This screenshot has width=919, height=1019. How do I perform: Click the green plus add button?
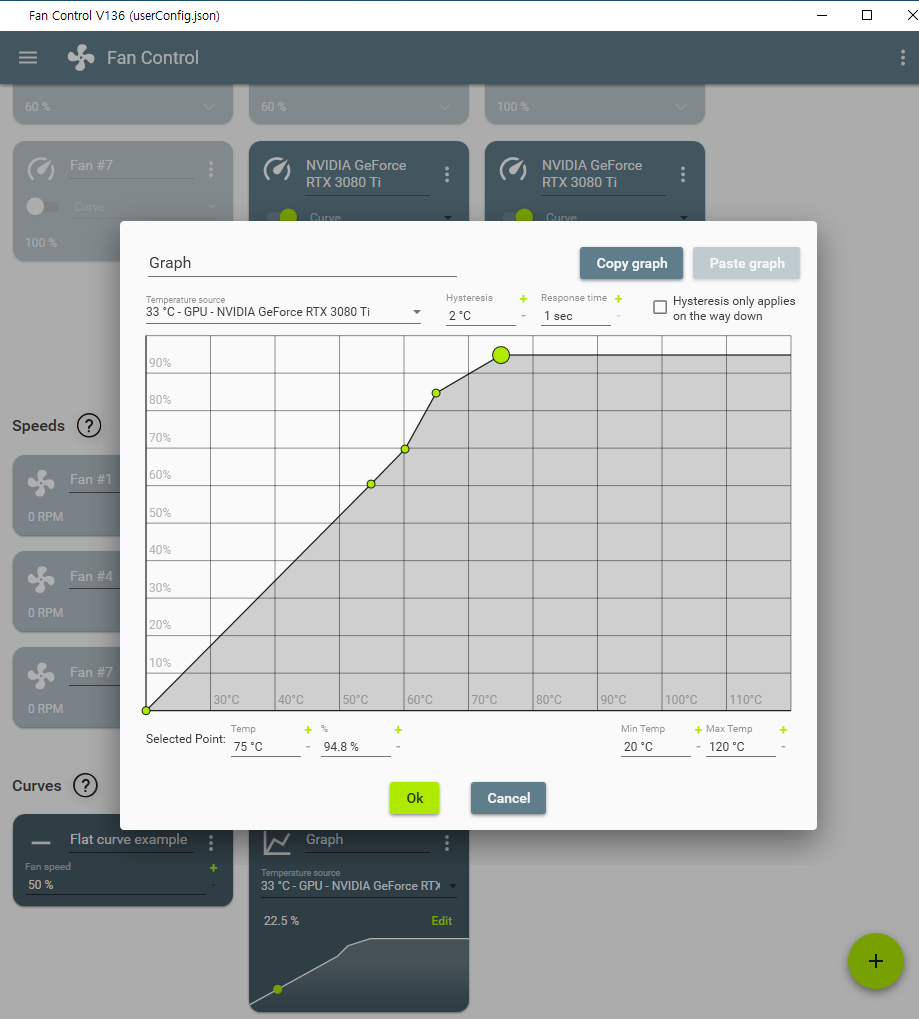point(875,961)
